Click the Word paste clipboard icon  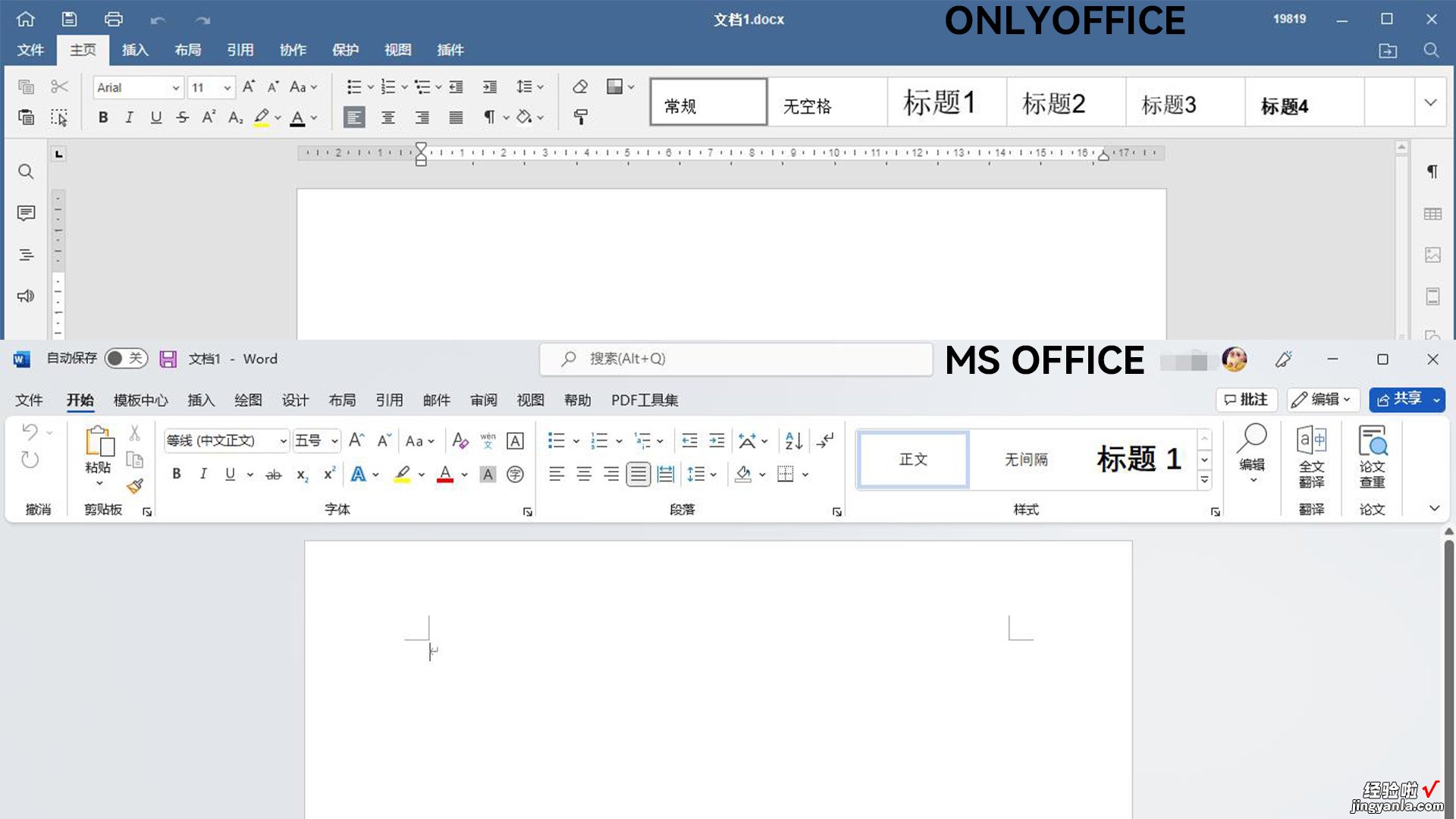pyautogui.click(x=99, y=441)
